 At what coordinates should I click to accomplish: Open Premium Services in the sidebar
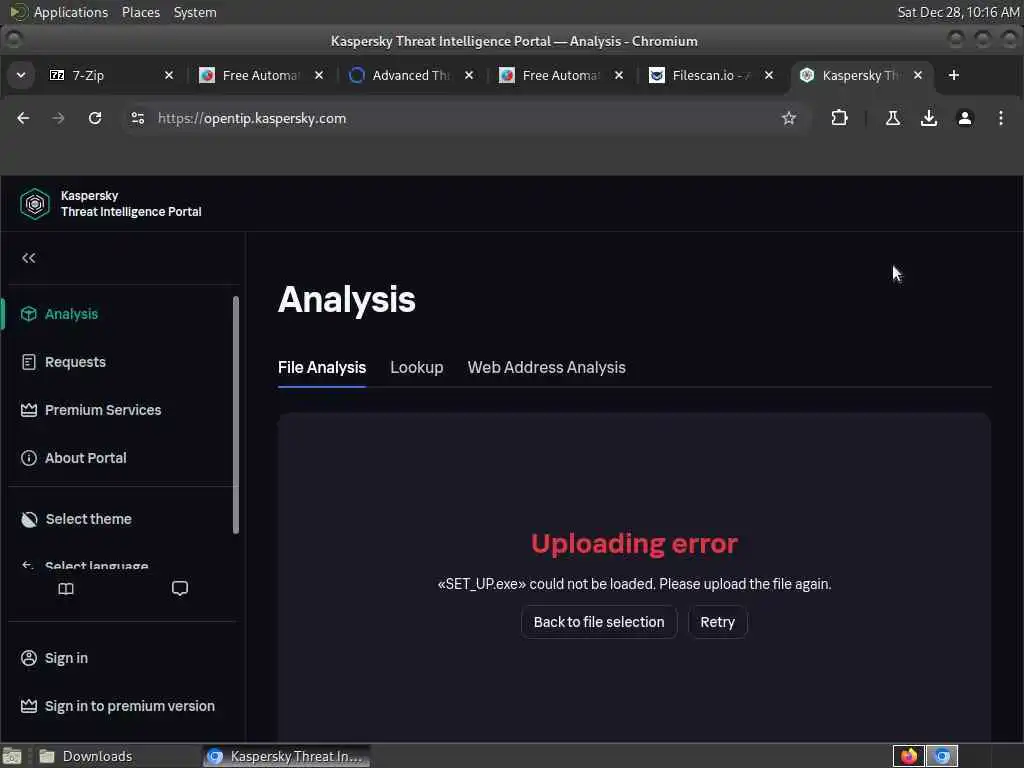tap(103, 410)
